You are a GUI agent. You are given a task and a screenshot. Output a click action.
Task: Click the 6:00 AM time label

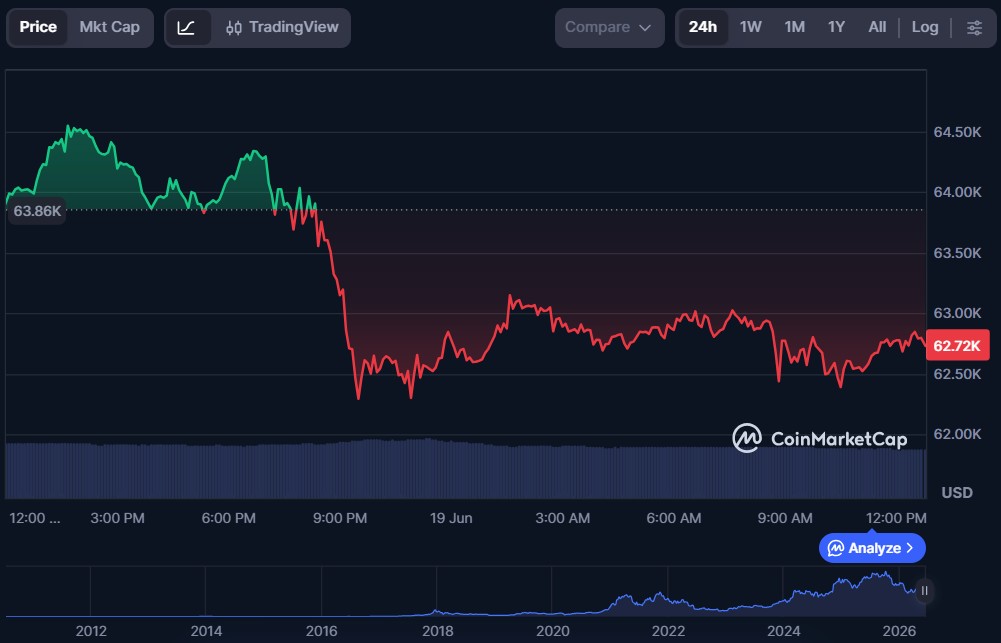pyautogui.click(x=674, y=518)
